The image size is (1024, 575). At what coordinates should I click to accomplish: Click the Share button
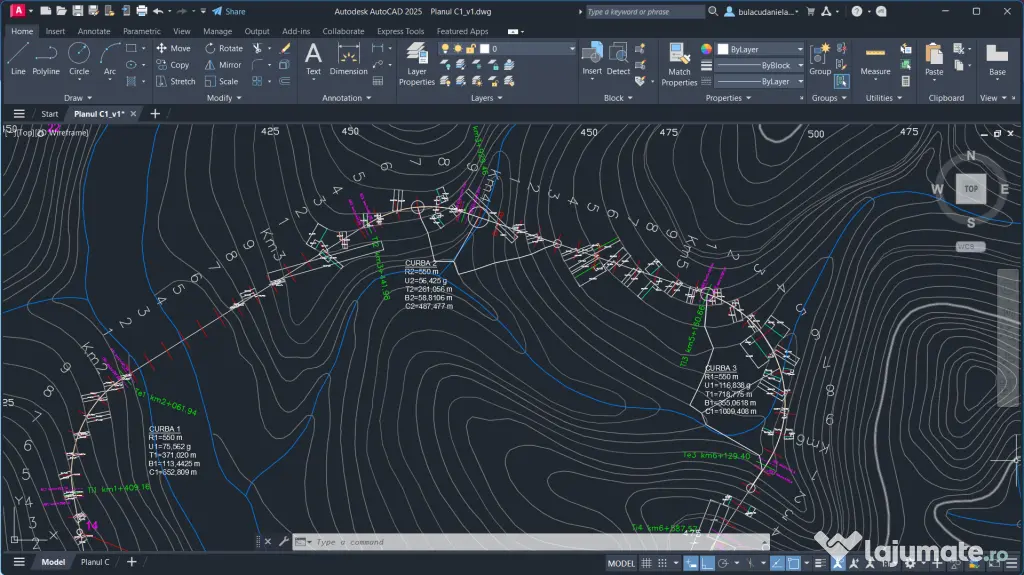(x=229, y=11)
